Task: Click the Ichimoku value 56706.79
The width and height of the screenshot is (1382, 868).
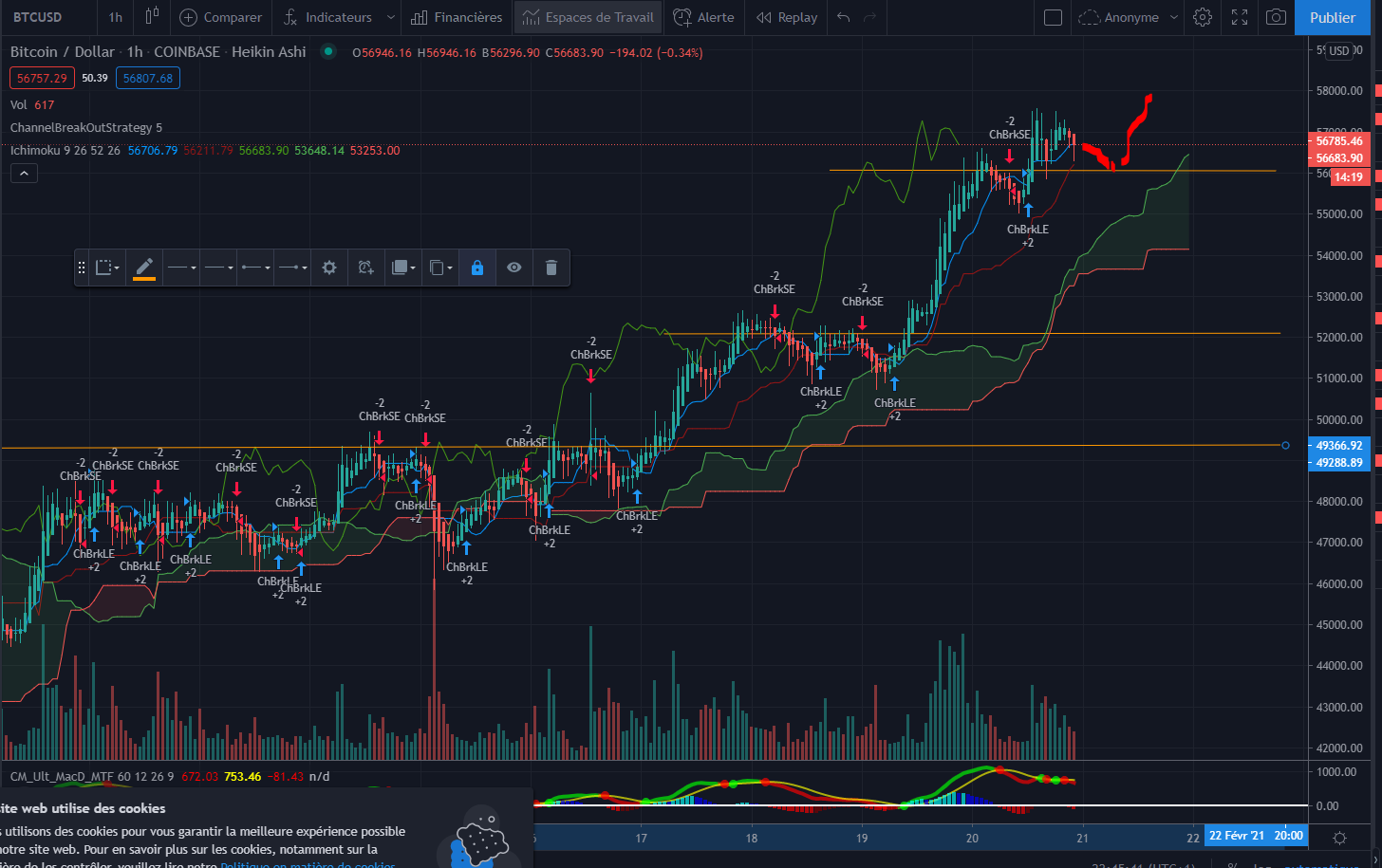Action: coord(153,150)
